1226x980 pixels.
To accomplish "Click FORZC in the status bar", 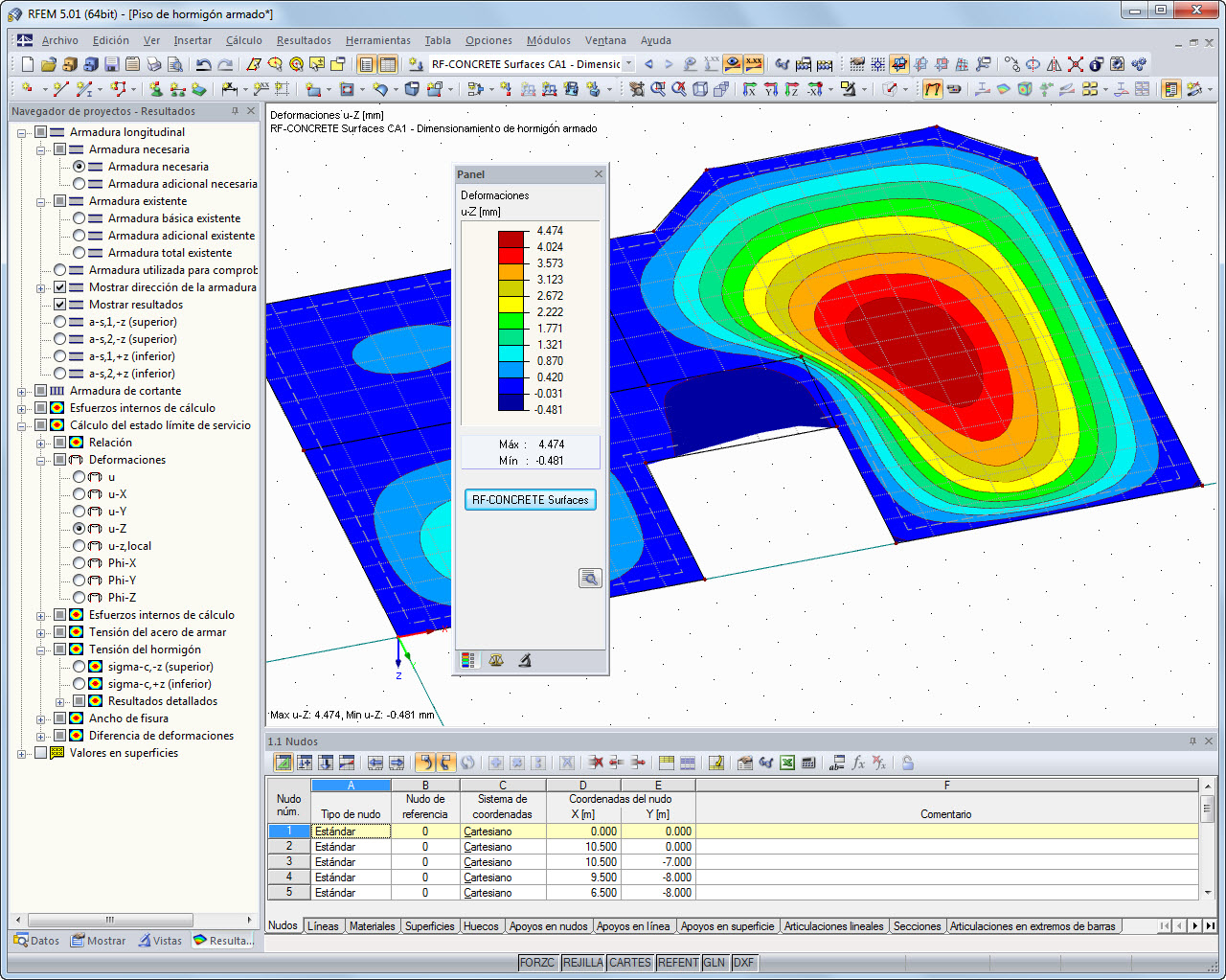I will (537, 963).
